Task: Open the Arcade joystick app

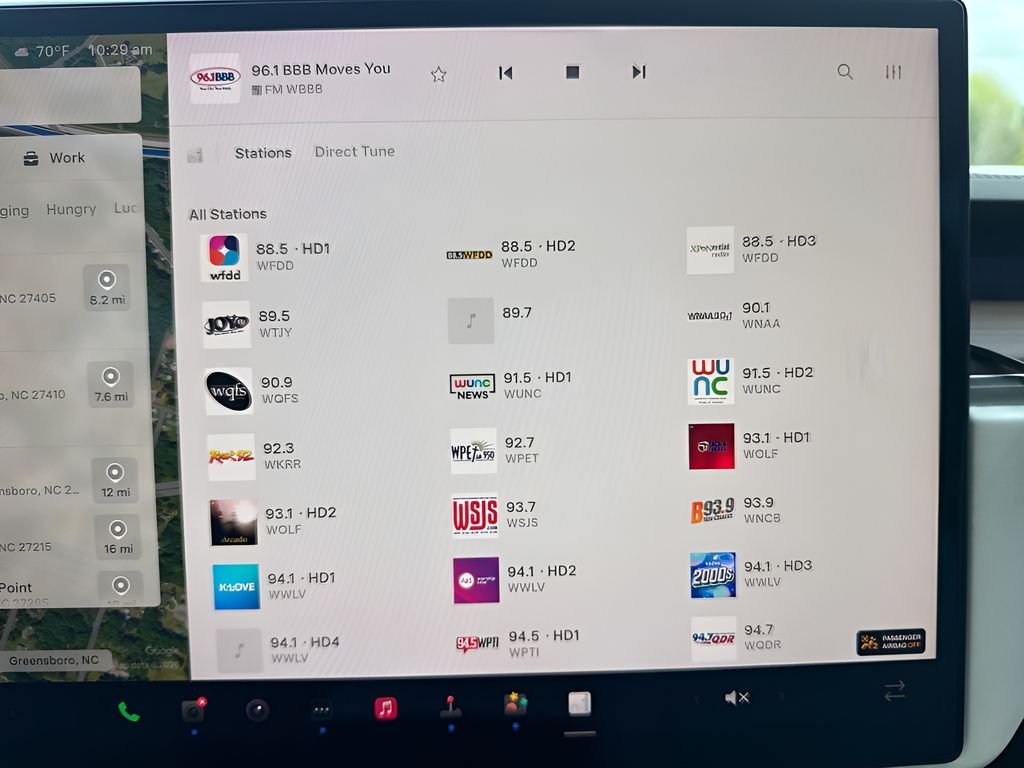Action: (x=450, y=707)
